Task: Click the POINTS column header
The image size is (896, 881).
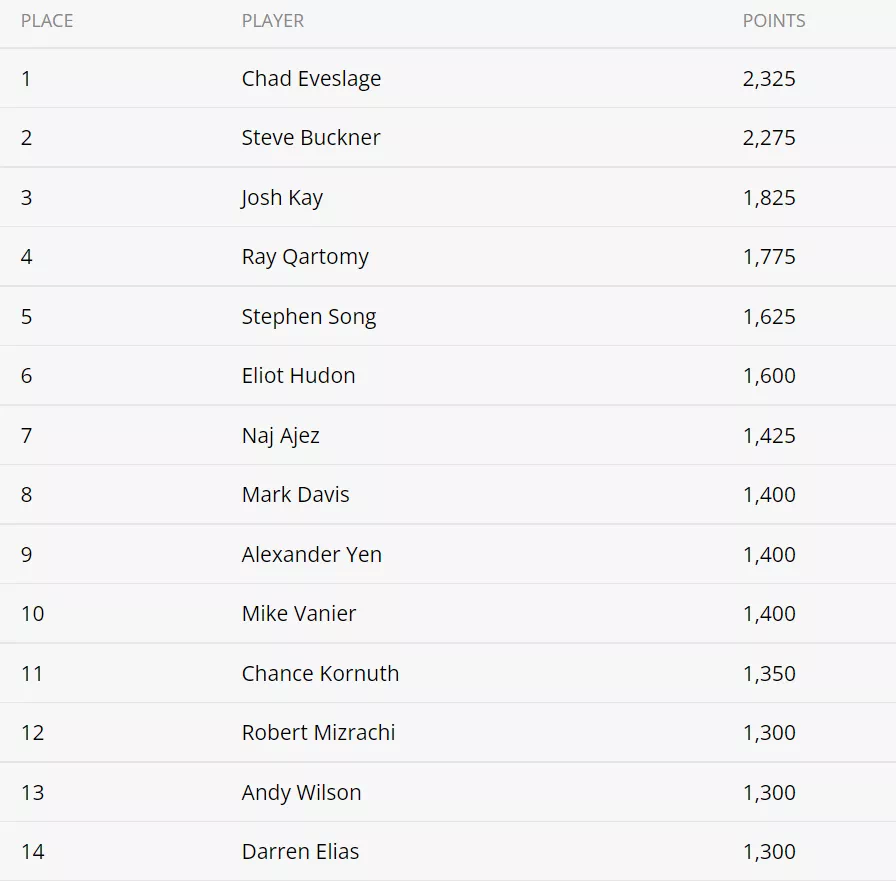Action: tap(773, 21)
